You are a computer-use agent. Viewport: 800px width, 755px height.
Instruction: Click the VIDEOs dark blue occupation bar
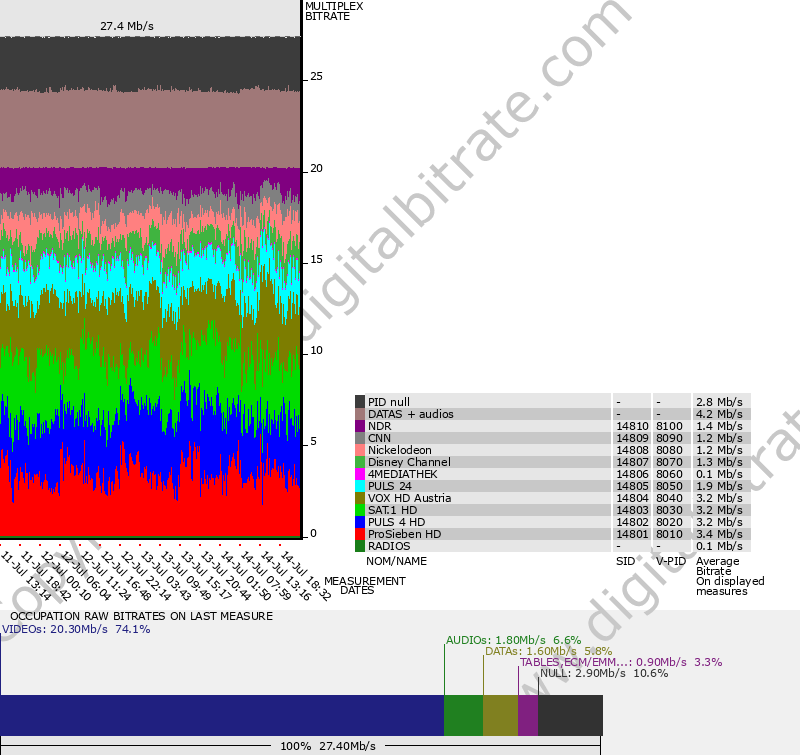pos(222,715)
